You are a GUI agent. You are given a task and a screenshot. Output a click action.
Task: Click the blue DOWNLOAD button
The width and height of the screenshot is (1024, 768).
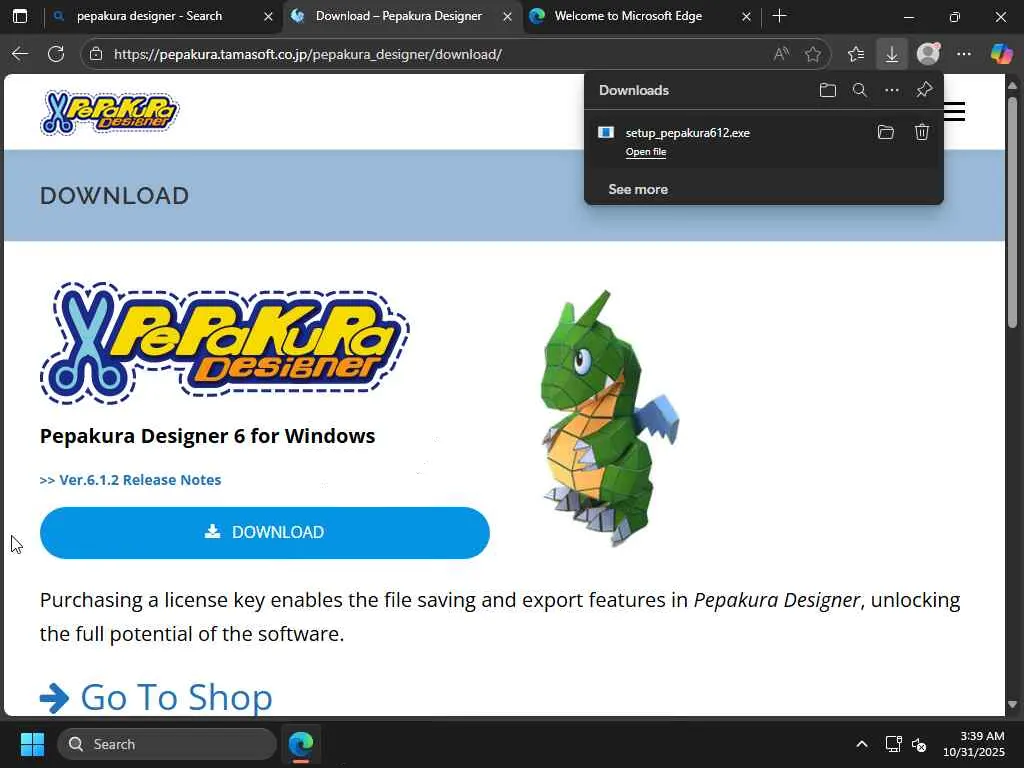point(264,533)
